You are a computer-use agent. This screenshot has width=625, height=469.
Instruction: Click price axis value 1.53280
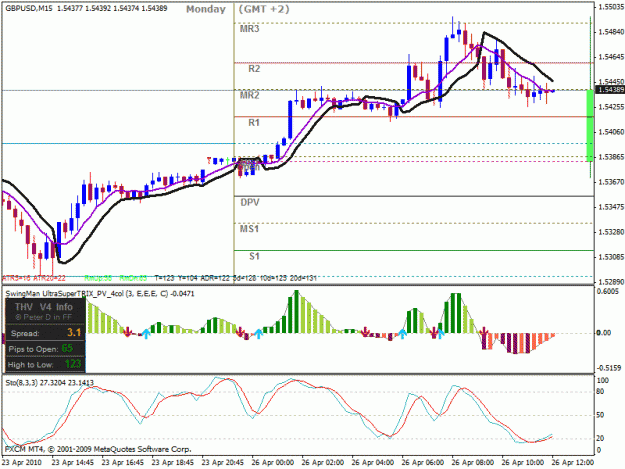pyautogui.click(x=611, y=232)
